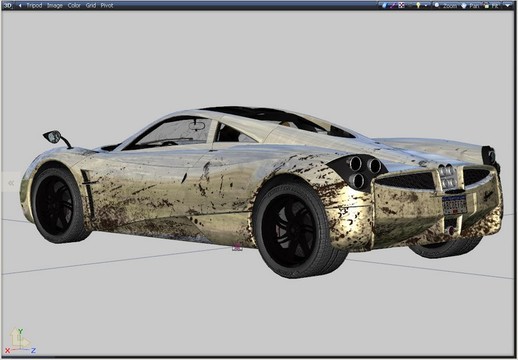The image size is (518, 360).
Task: Open the Tripod menu
Action: pos(34,5)
